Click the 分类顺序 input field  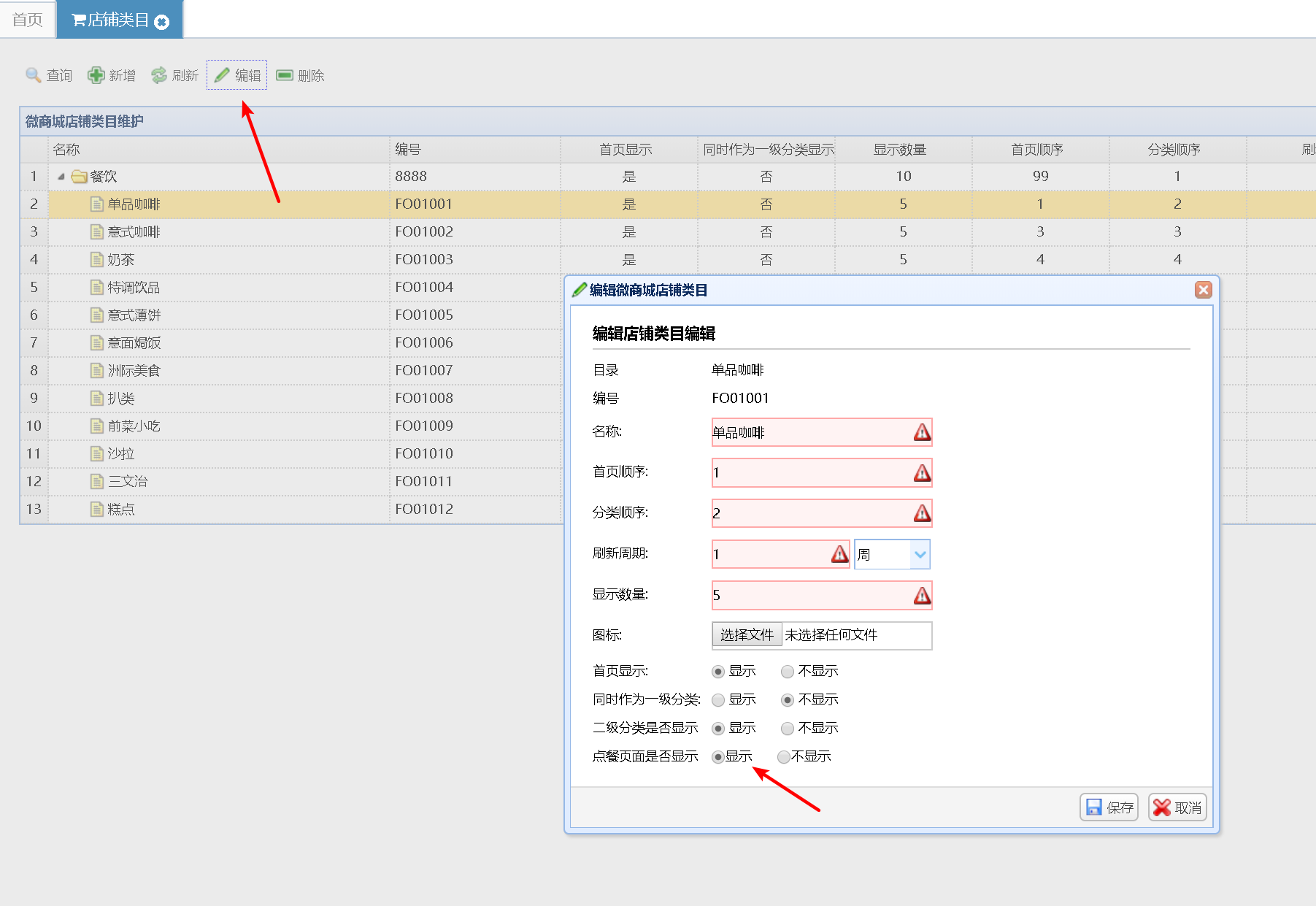tap(810, 514)
